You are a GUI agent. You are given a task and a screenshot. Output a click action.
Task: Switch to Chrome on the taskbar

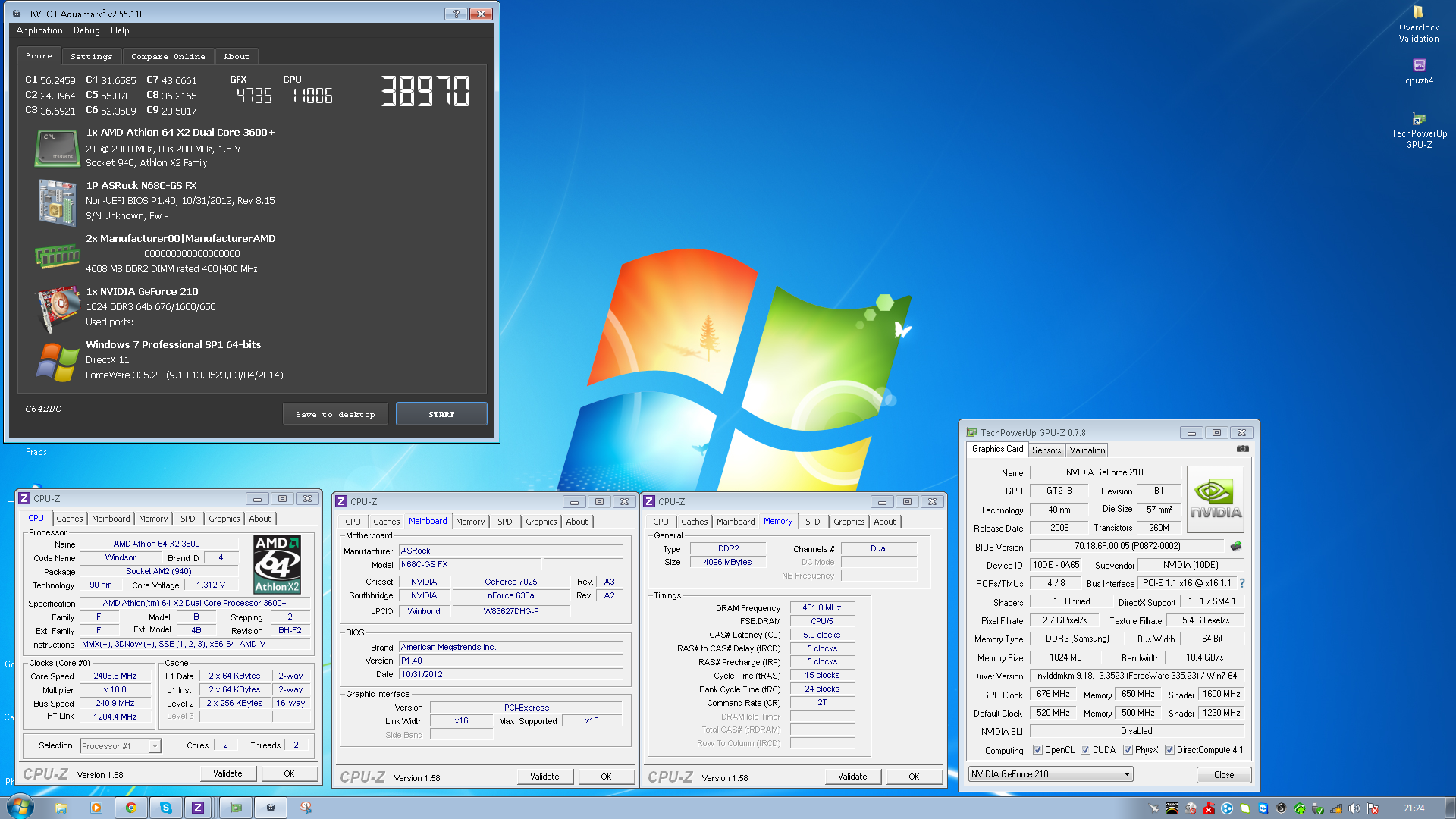(x=131, y=808)
